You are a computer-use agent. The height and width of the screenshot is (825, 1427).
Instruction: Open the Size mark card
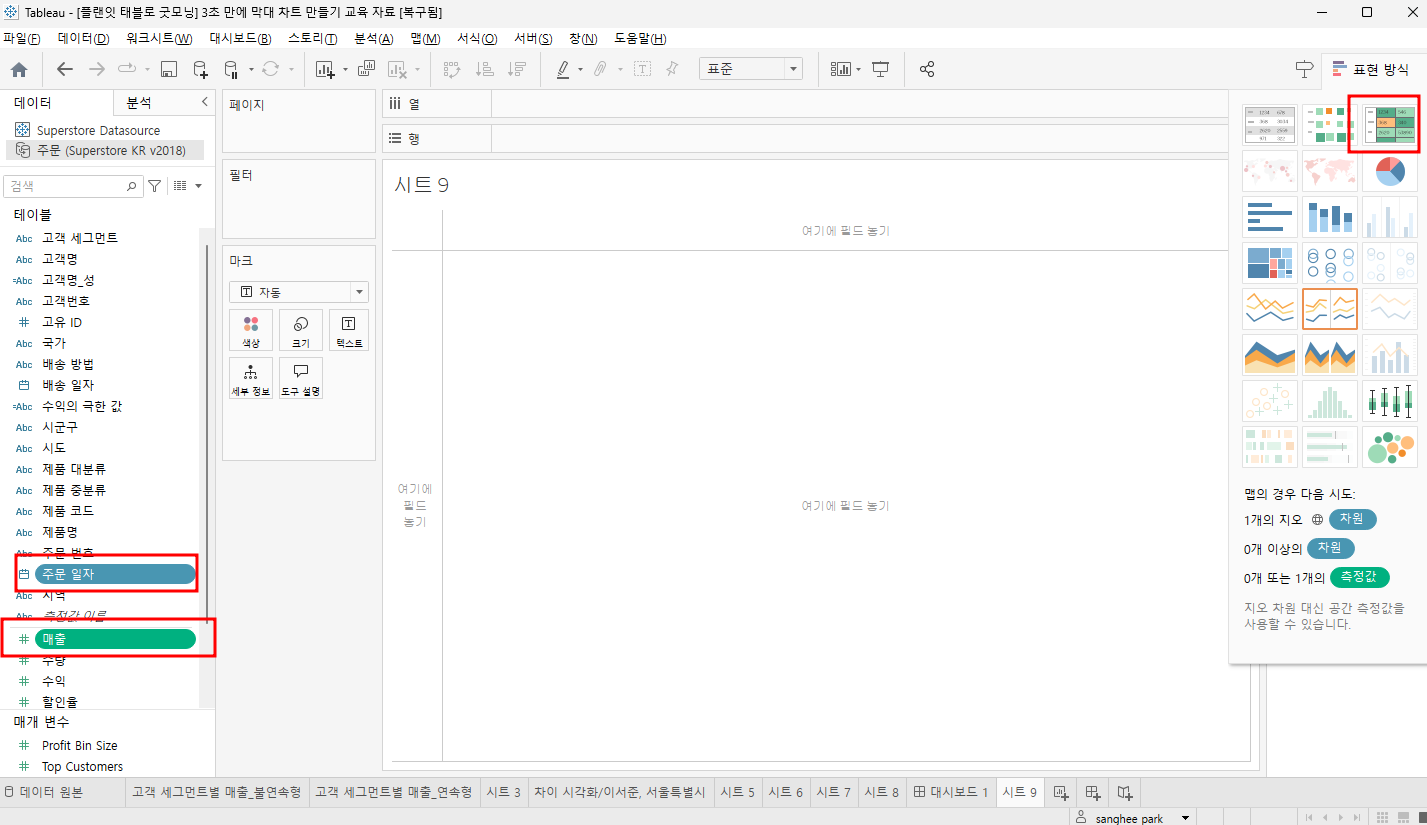pos(300,329)
